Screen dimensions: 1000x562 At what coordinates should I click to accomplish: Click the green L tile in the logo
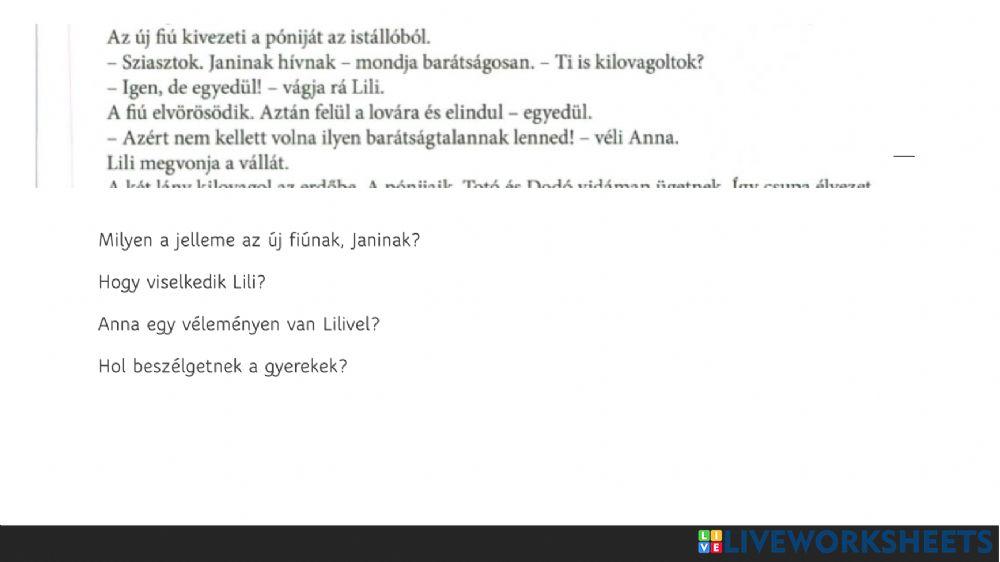click(x=704, y=537)
